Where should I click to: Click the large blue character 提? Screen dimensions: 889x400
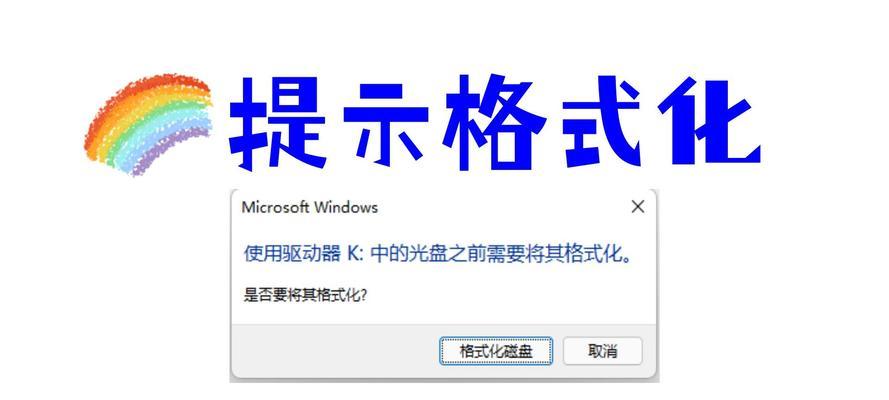(x=277, y=122)
